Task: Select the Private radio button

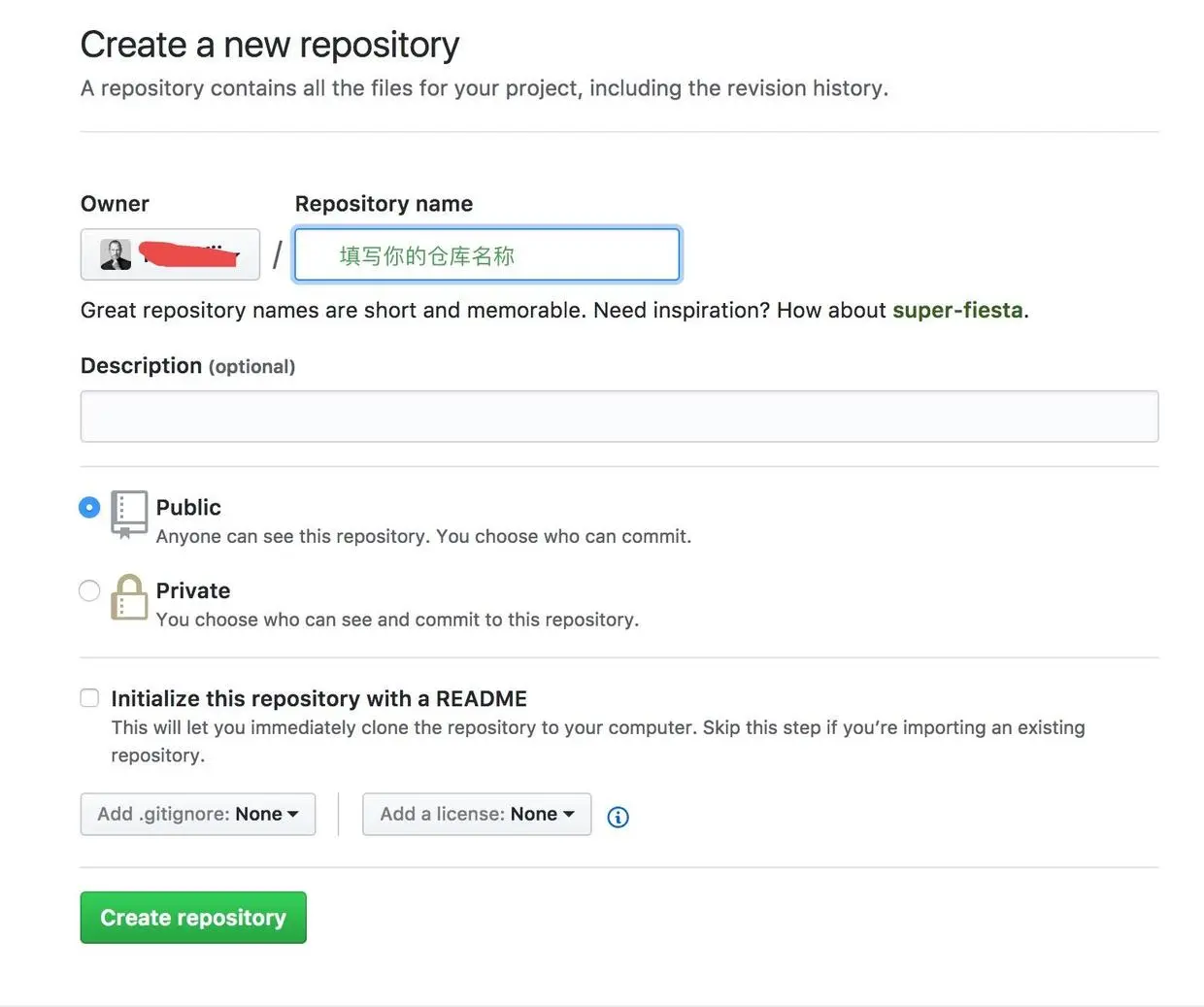Action: tap(89, 590)
